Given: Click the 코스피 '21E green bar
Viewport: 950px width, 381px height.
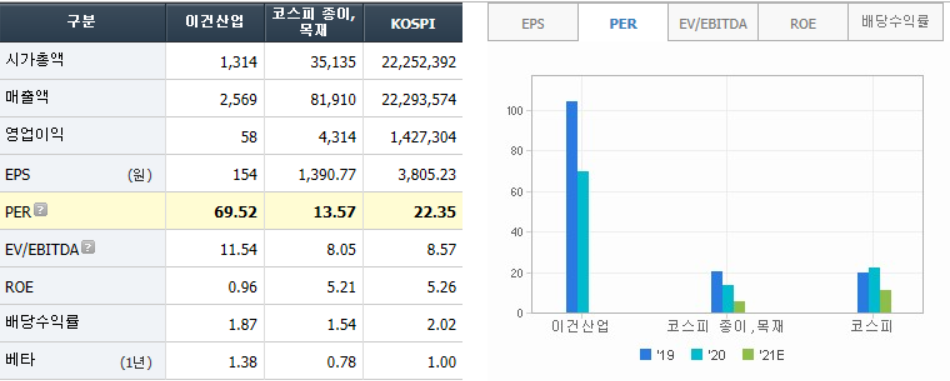Looking at the screenshot, I should tap(885, 302).
